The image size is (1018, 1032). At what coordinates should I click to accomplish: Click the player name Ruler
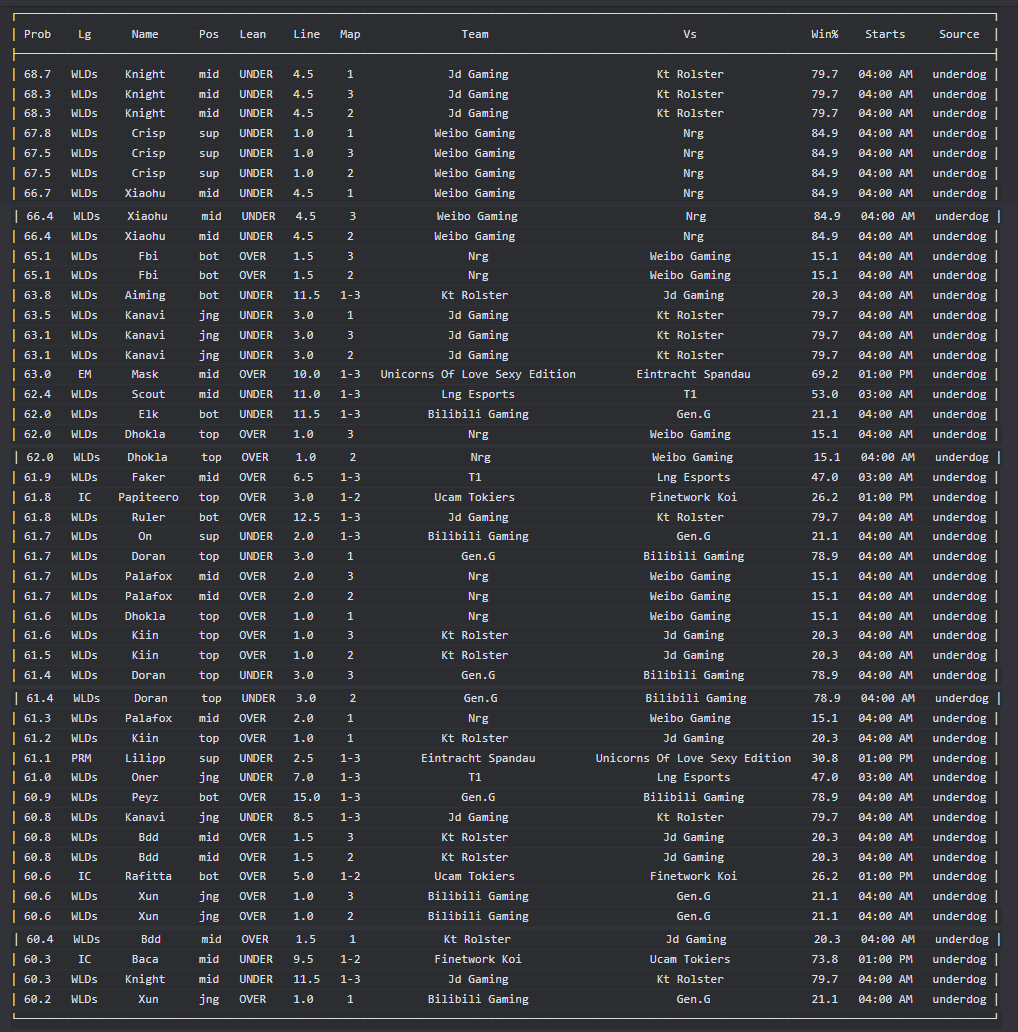pos(148,517)
